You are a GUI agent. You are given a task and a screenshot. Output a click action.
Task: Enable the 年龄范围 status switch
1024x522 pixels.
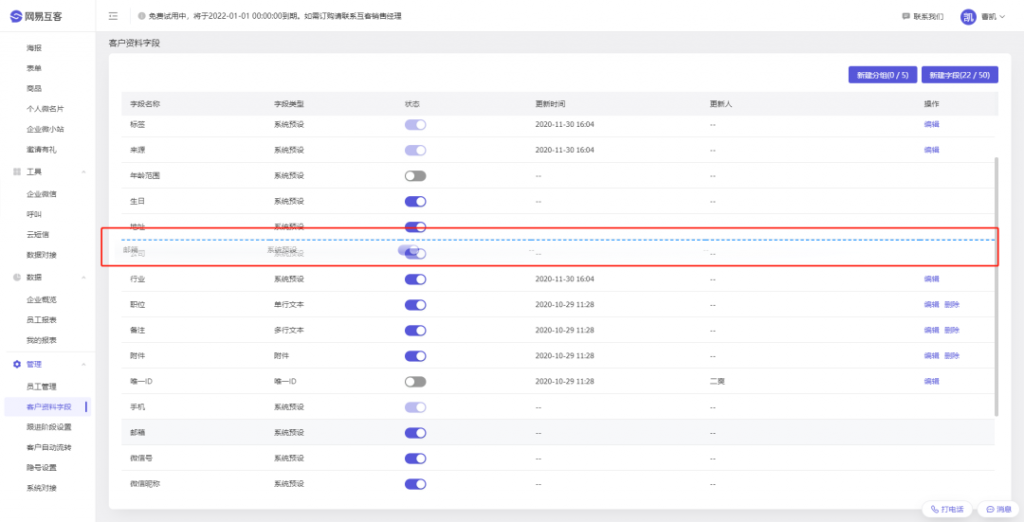pyautogui.click(x=415, y=176)
